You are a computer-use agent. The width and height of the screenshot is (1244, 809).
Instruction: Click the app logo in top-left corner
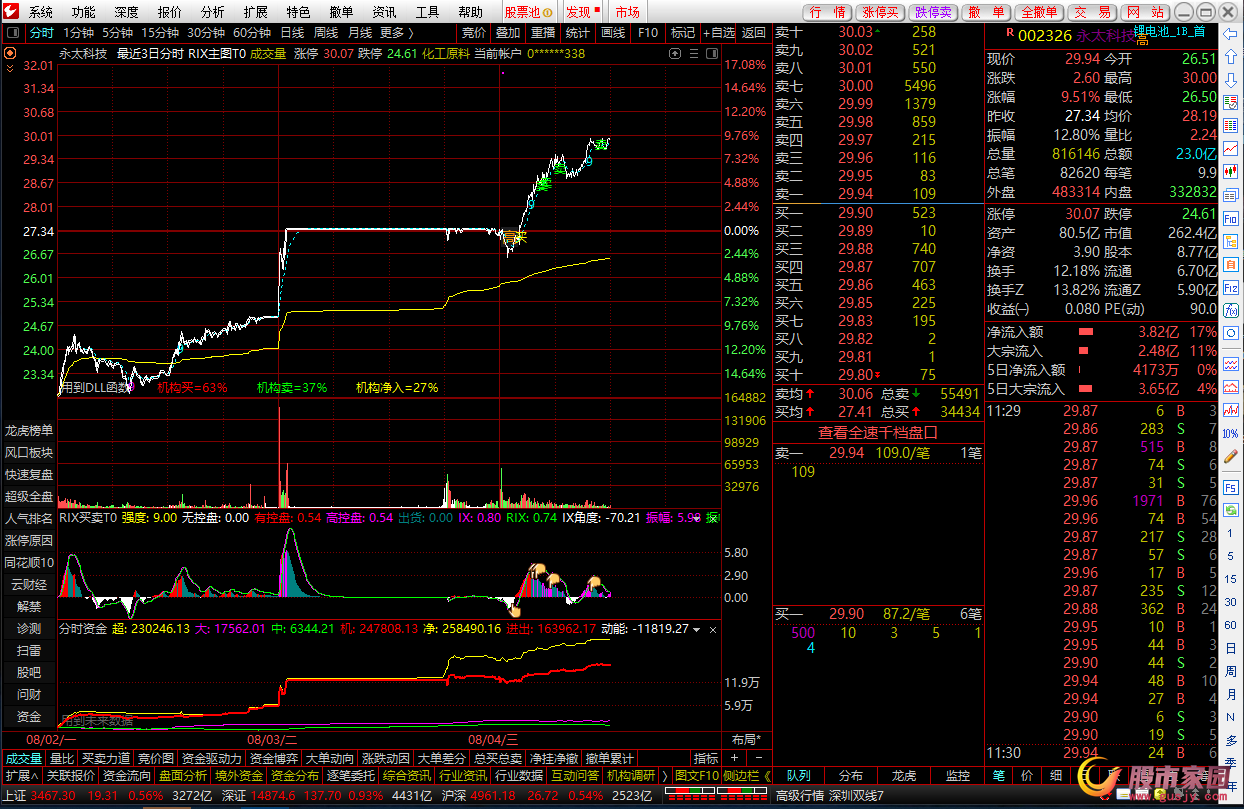click(x=11, y=12)
